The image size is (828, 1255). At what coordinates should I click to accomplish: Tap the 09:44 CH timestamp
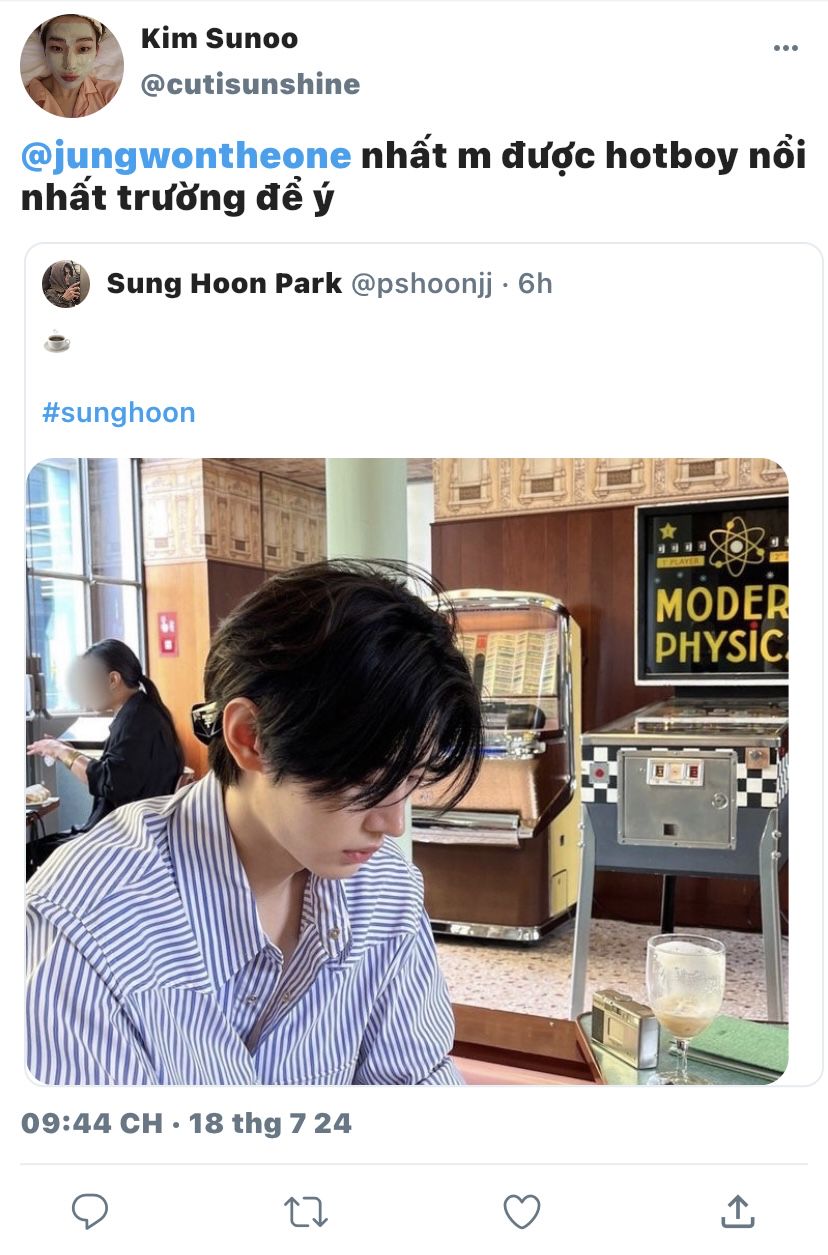[92, 1123]
